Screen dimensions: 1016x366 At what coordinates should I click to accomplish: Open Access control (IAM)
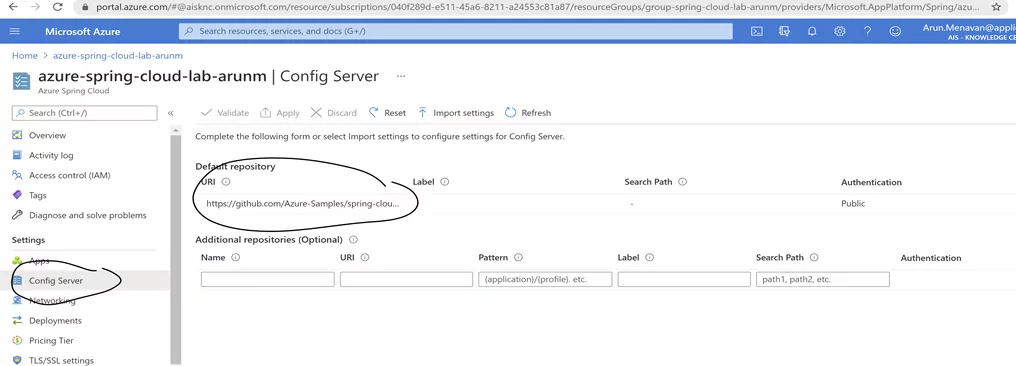tap(69, 176)
